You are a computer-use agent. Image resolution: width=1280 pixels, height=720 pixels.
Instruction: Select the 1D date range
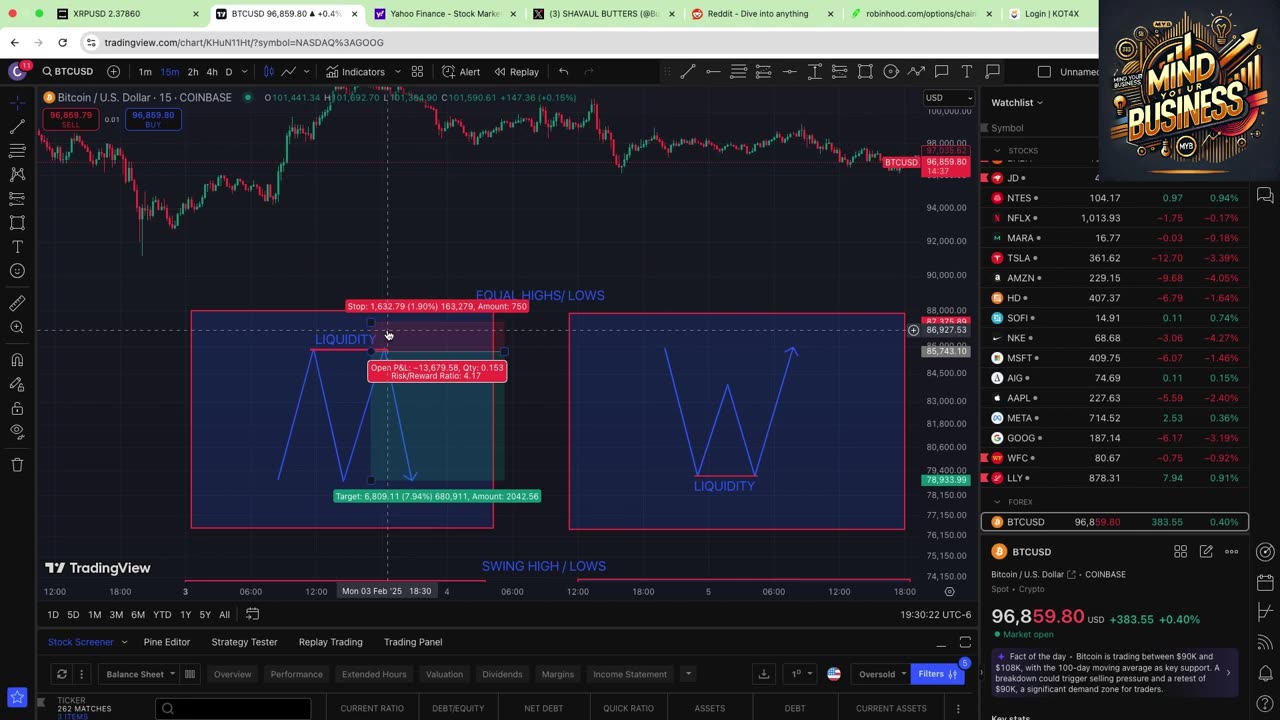coord(53,615)
